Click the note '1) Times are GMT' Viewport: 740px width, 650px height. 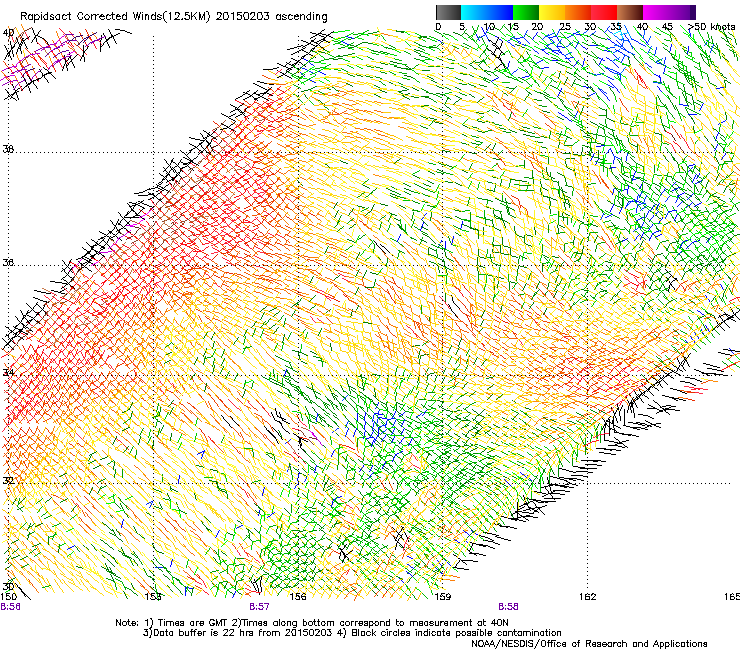186,623
